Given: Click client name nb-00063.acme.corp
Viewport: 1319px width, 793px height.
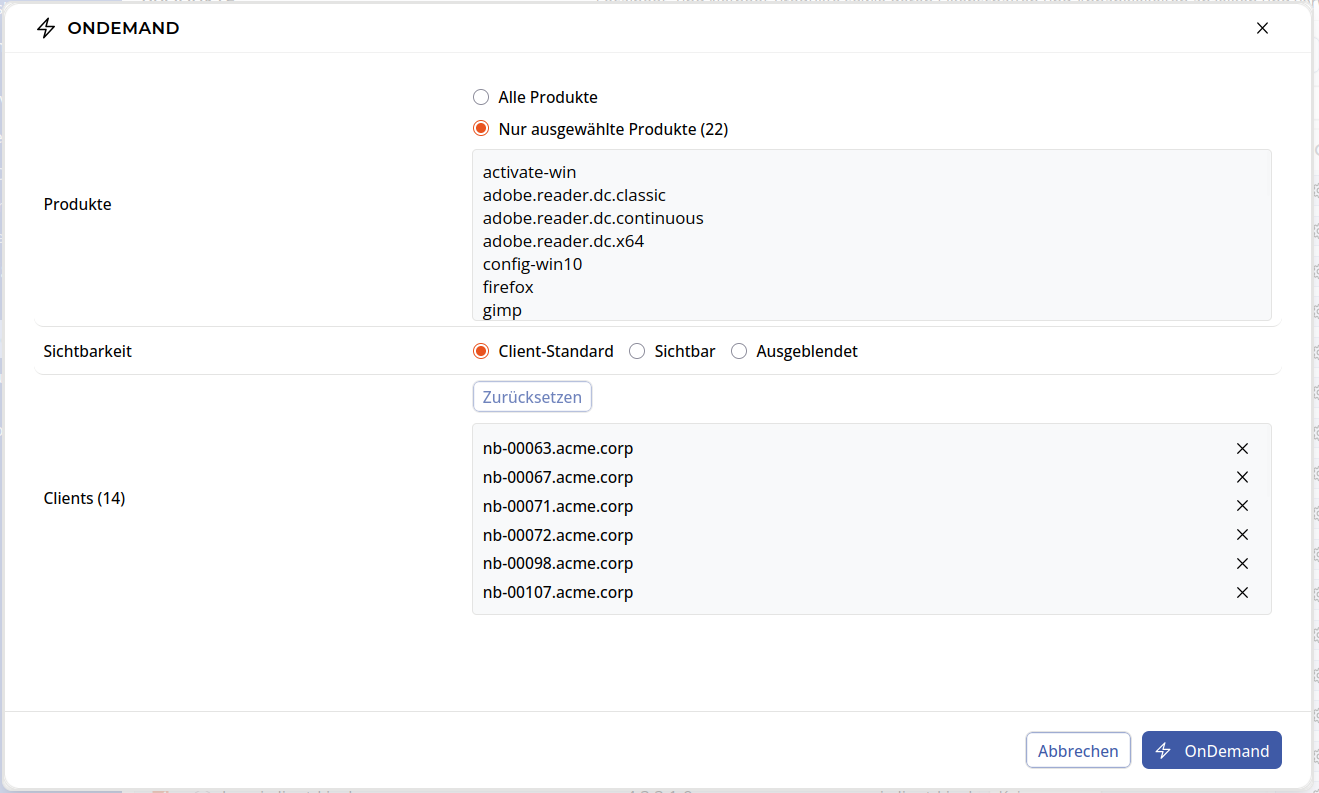Looking at the screenshot, I should (558, 448).
